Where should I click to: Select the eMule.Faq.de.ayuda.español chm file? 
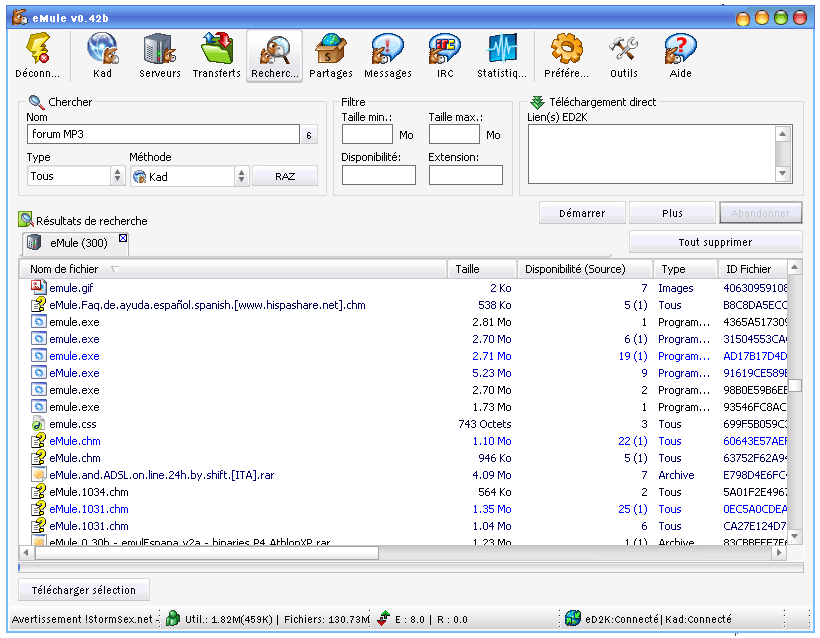tap(403, 305)
